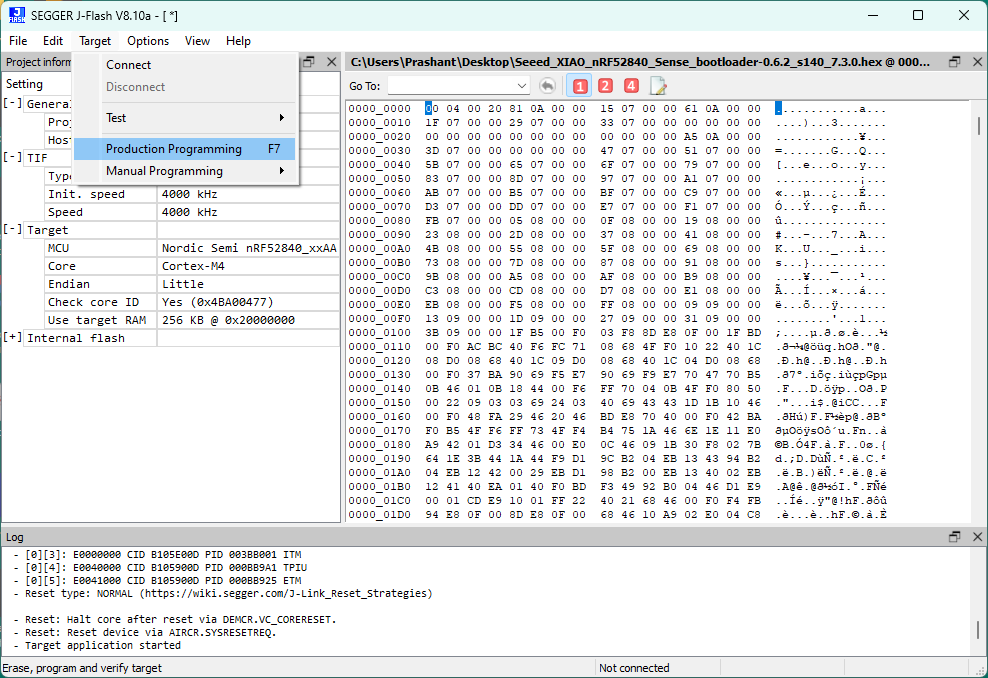This screenshot has height=678, width=988.
Task: Collapse the Target settings tree node
Action: [13, 229]
